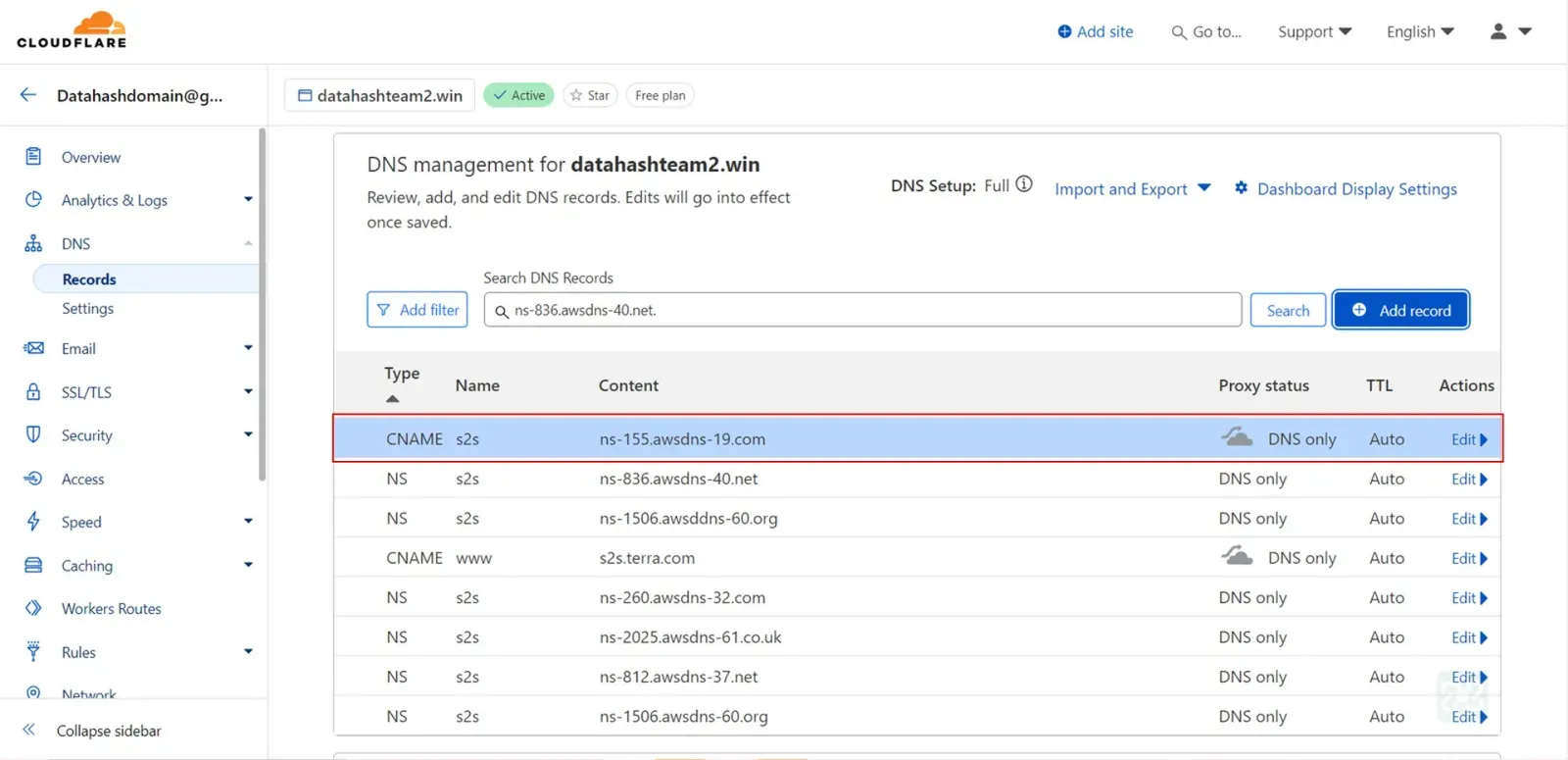Click the Add site link
1568x760 pixels.
(x=1096, y=31)
